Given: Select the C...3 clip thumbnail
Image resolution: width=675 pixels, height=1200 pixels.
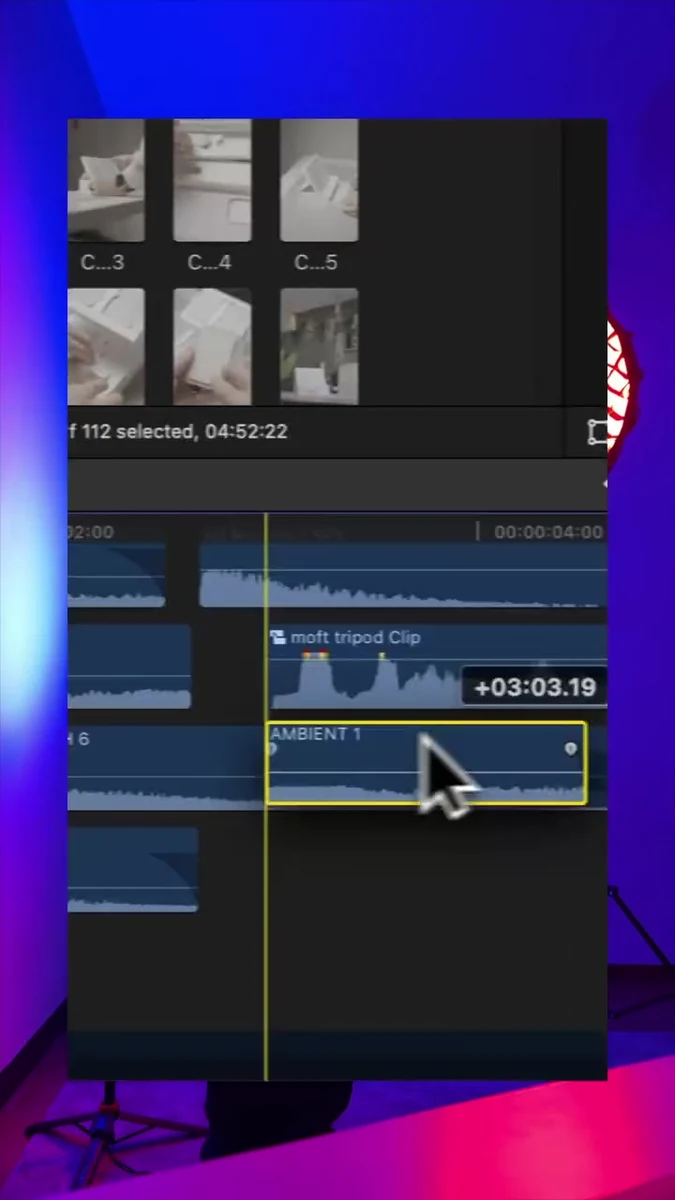Looking at the screenshot, I should tap(106, 180).
